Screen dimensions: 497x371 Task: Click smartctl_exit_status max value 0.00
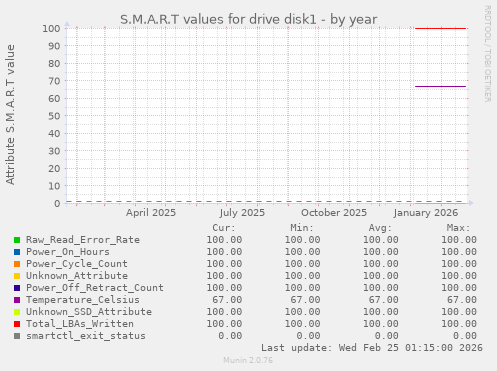pyautogui.click(x=465, y=336)
